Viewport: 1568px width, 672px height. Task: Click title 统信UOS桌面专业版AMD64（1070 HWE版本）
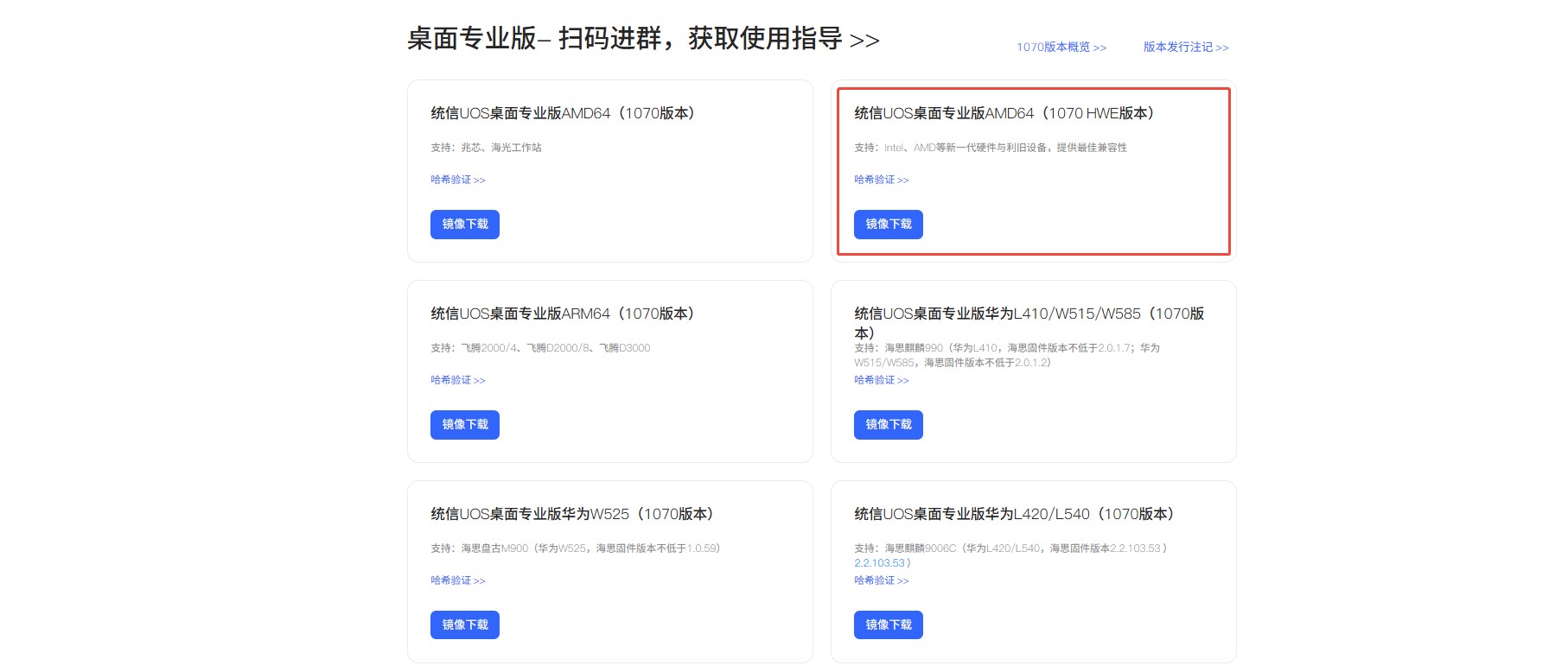[x=1008, y=113]
